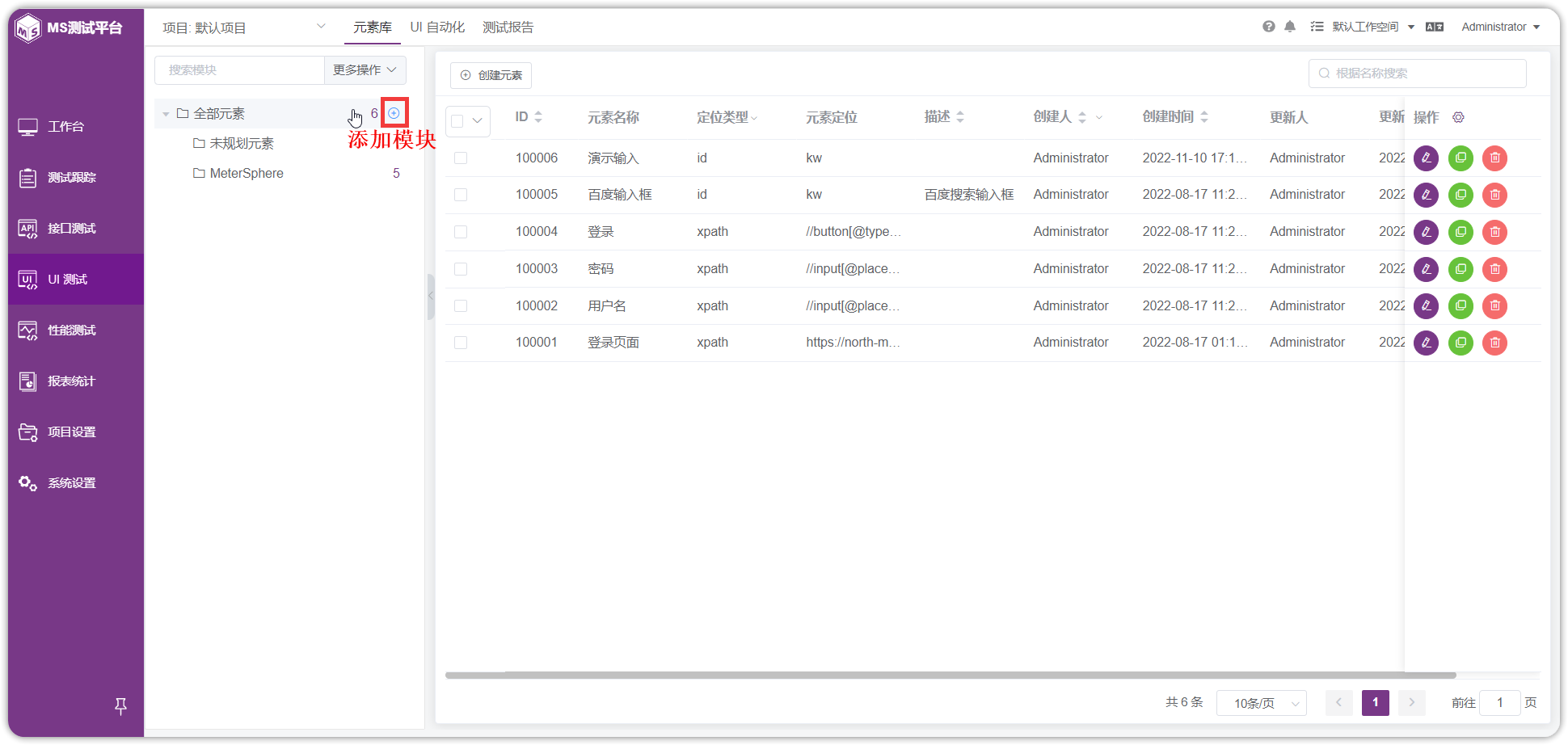Click the 创建元素 button
The image size is (1568, 745).
pyautogui.click(x=490, y=74)
